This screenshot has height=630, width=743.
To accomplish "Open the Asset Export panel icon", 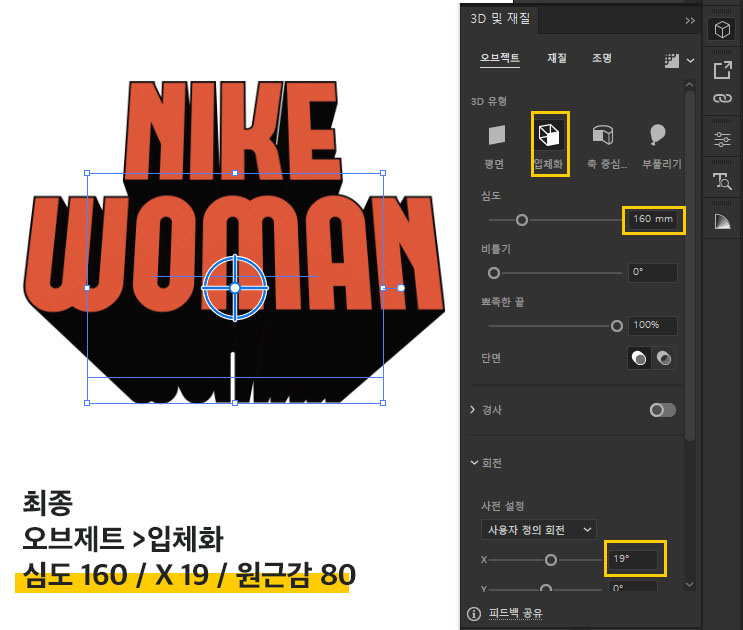I will coord(722,71).
